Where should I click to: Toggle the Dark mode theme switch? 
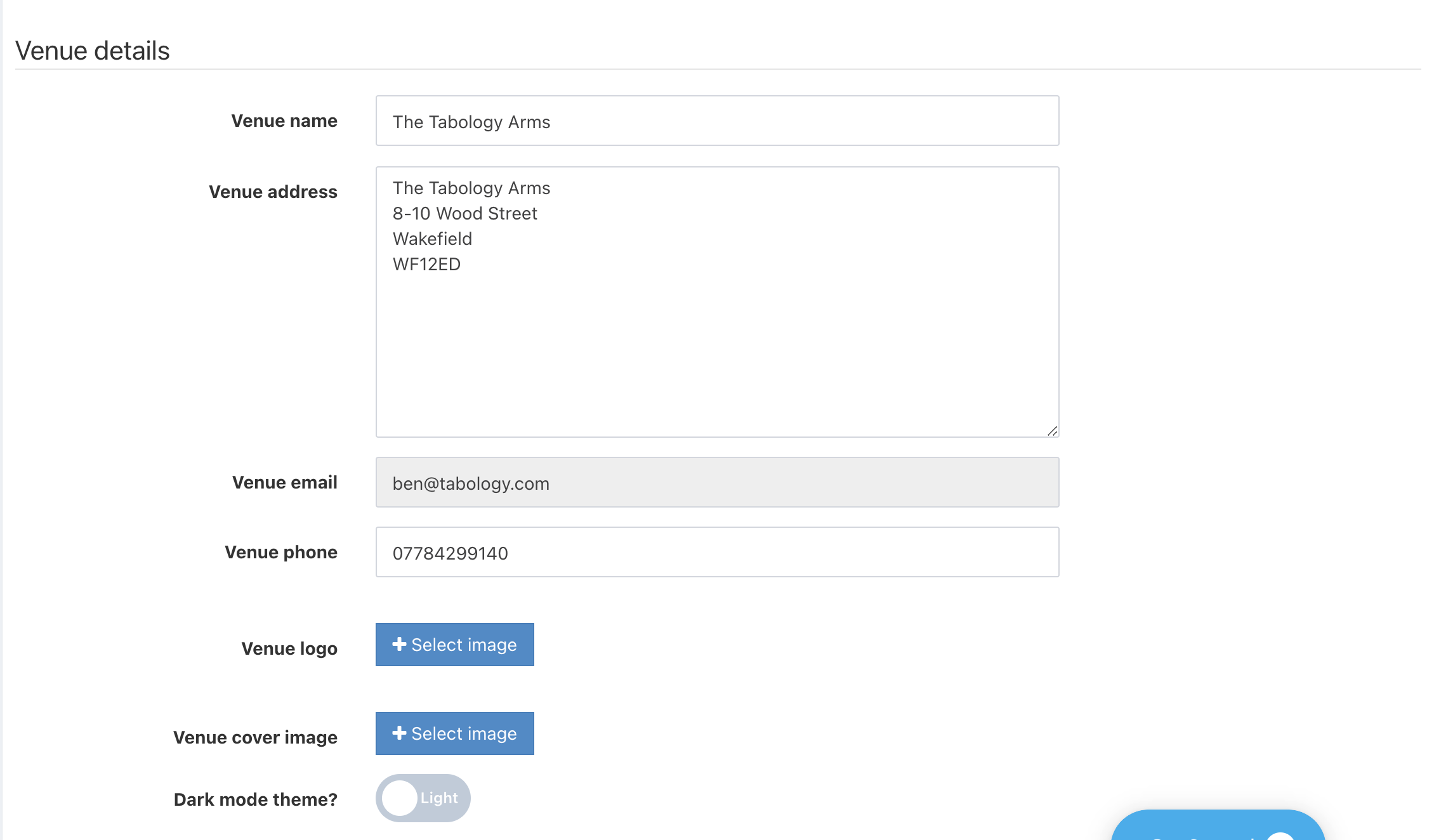423,798
